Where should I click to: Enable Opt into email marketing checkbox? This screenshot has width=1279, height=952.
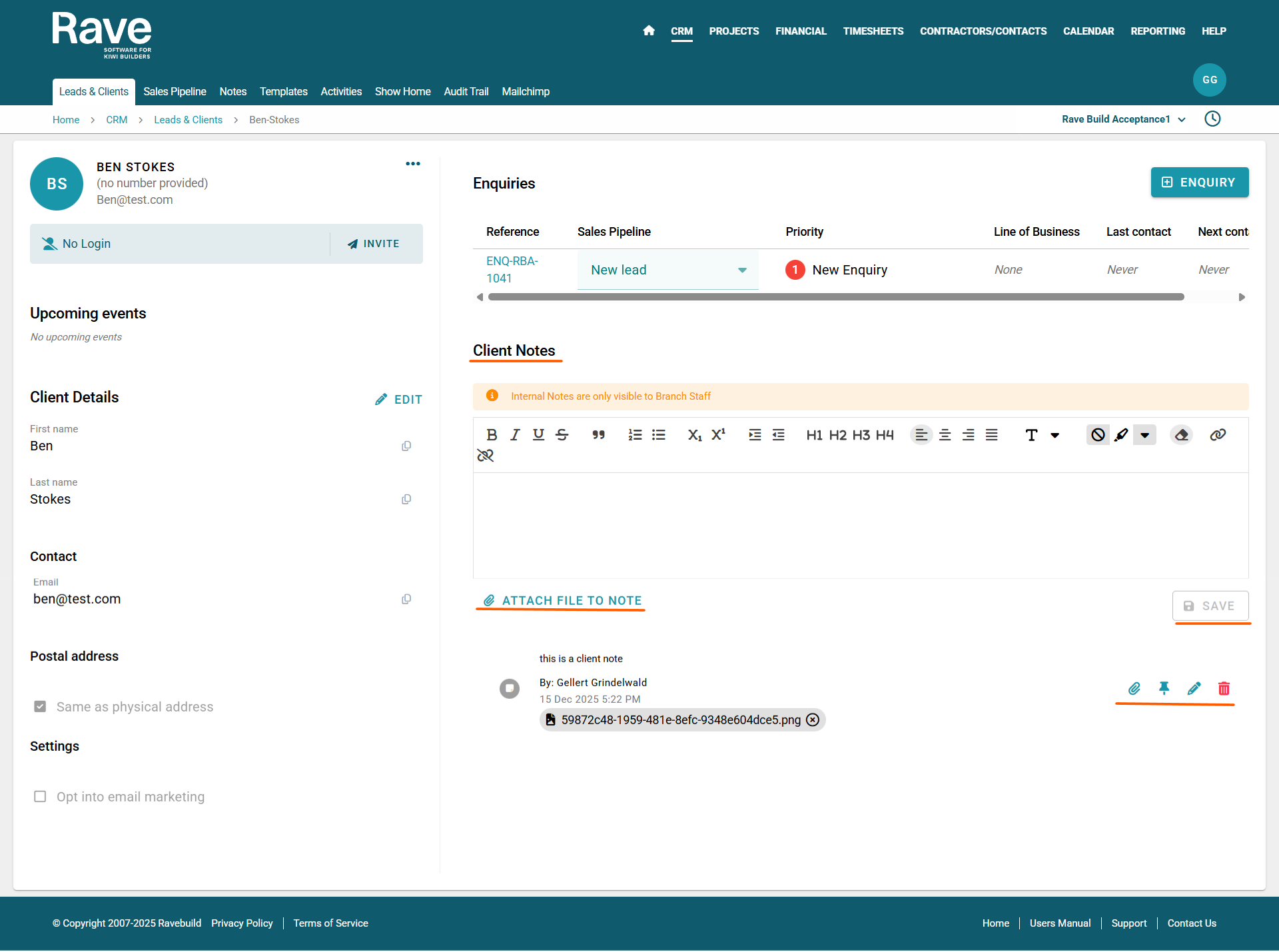pos(40,797)
